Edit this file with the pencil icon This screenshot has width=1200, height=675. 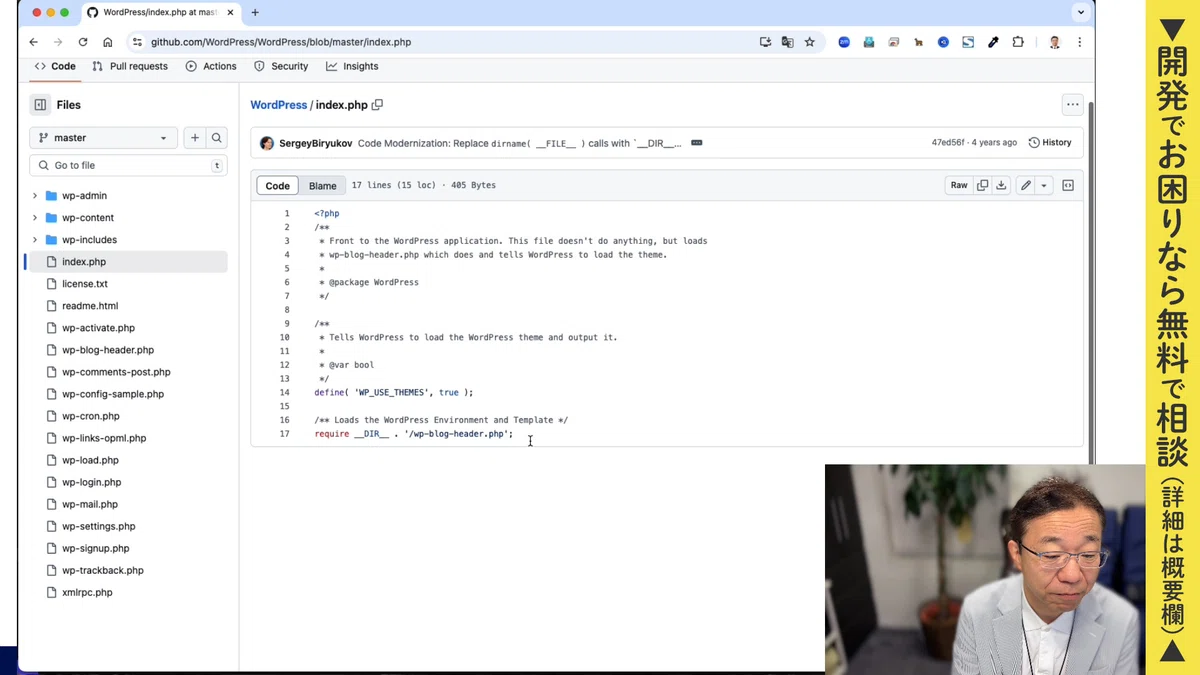[x=1026, y=185]
